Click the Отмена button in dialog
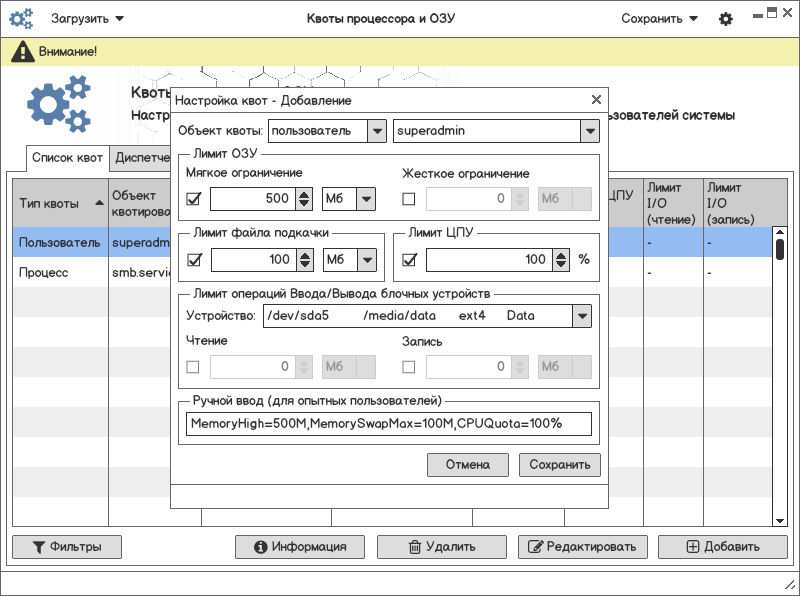 click(x=468, y=465)
